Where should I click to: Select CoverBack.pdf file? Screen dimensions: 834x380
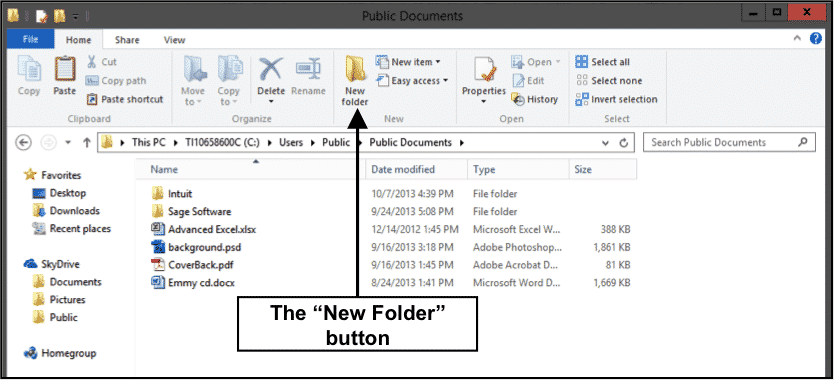tap(193, 265)
